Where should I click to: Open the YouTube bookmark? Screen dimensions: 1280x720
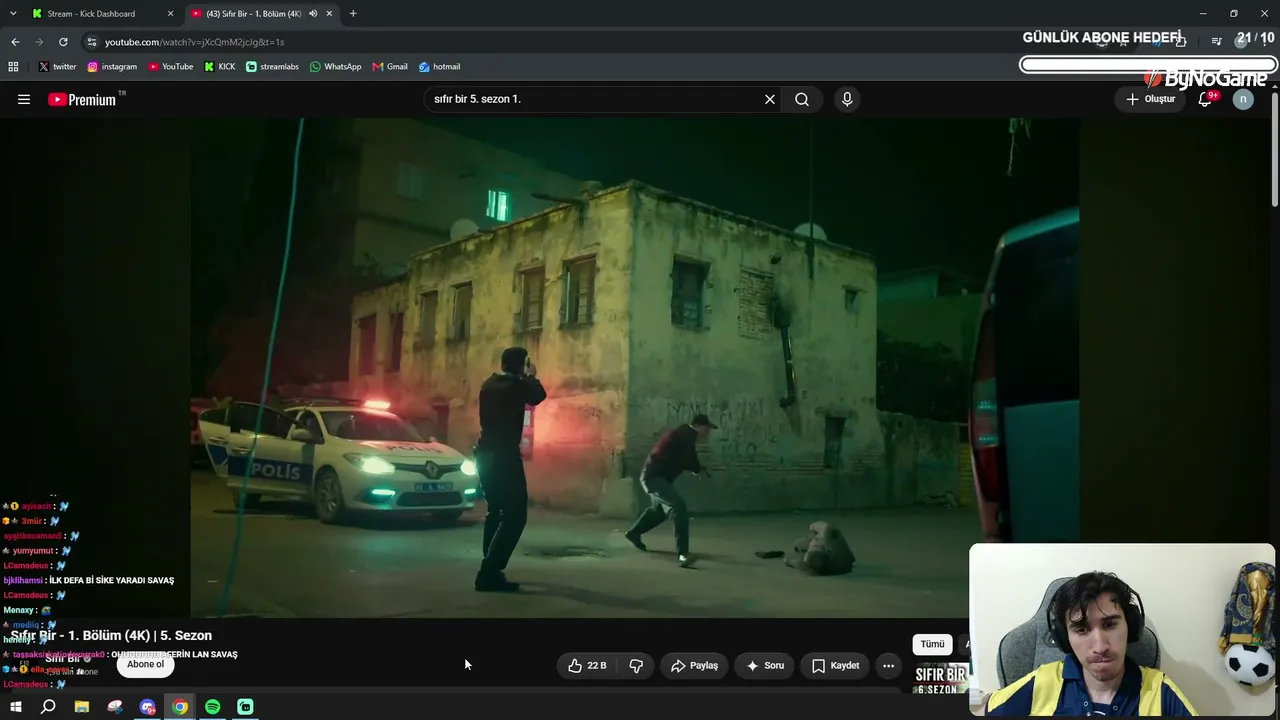[x=171, y=67]
